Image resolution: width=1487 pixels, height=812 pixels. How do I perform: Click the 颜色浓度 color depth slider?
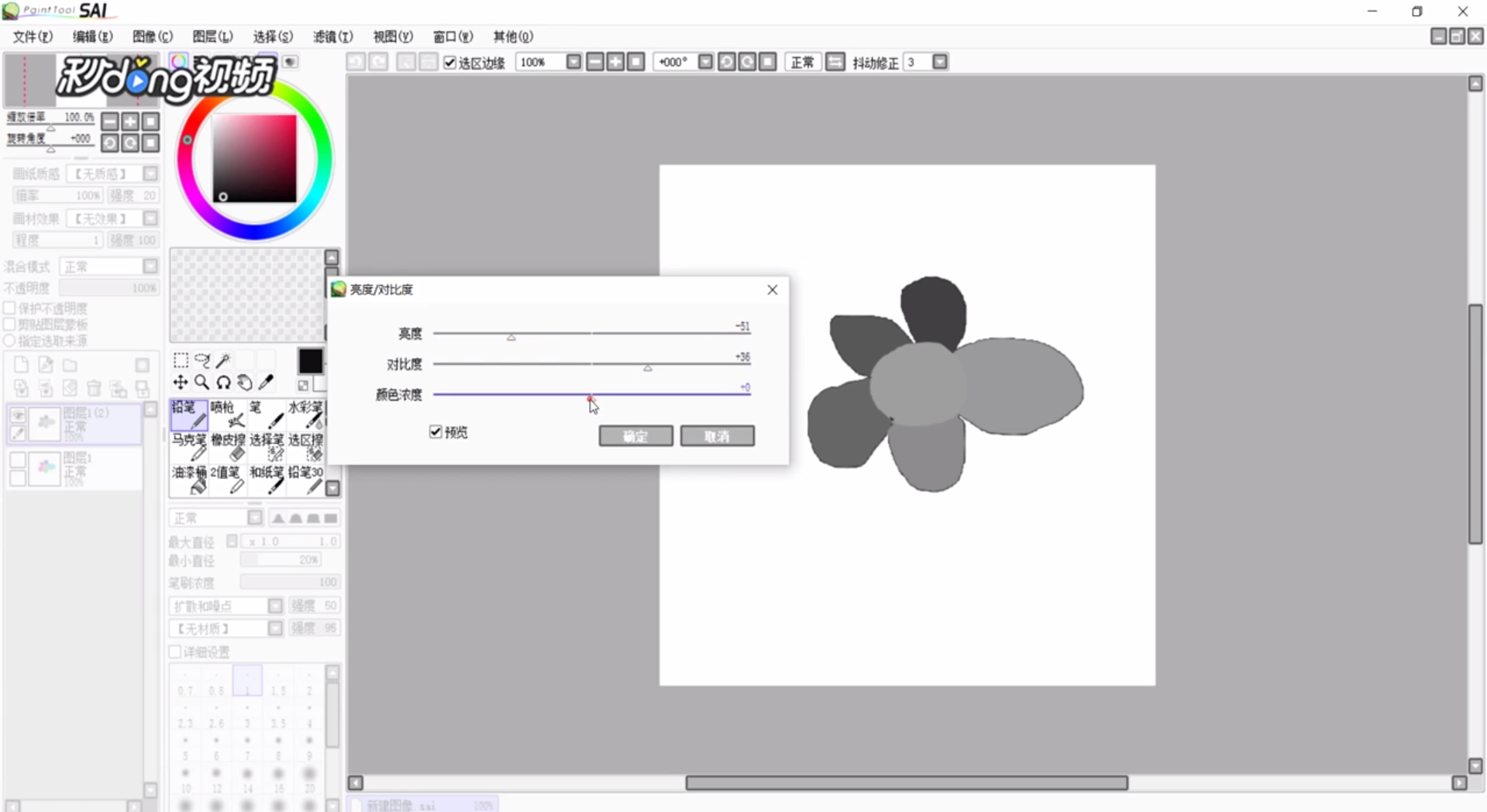click(x=591, y=394)
